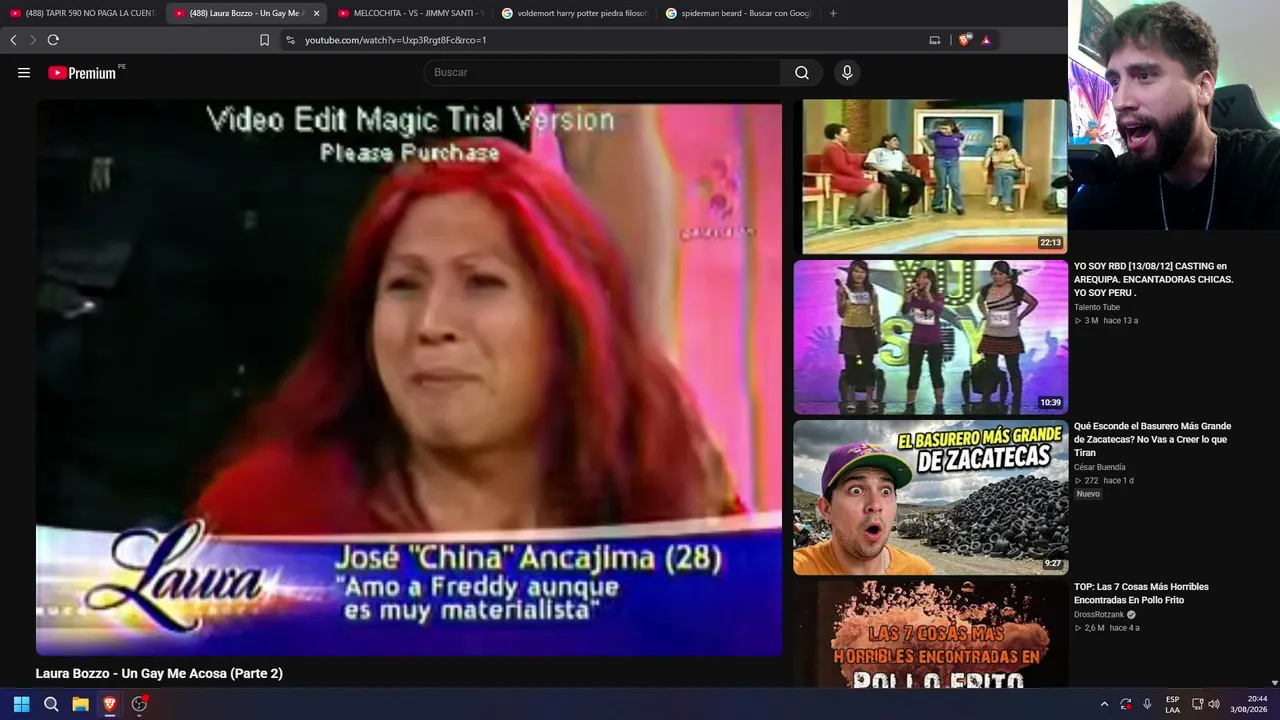The image size is (1280, 720).
Task: Open site settings icon beside the URL
Action: pos(290,40)
